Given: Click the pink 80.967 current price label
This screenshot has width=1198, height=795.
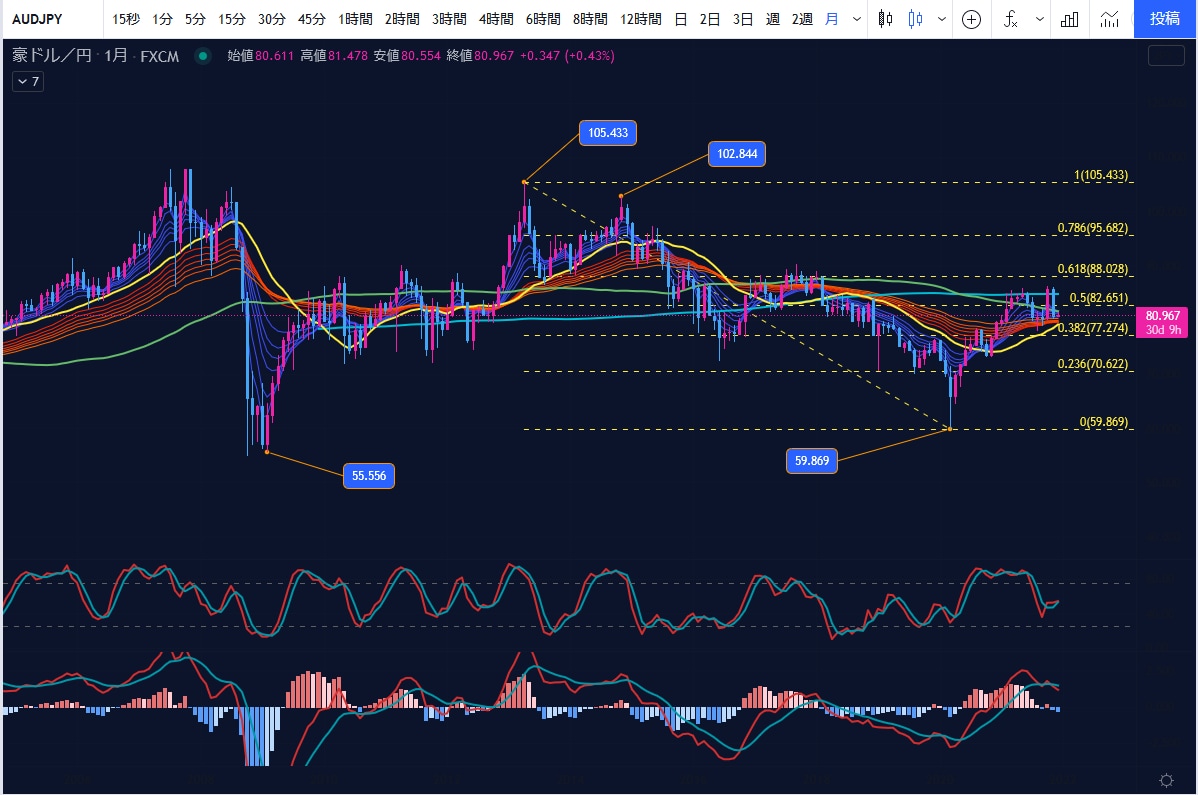Looking at the screenshot, I should pos(1162,322).
